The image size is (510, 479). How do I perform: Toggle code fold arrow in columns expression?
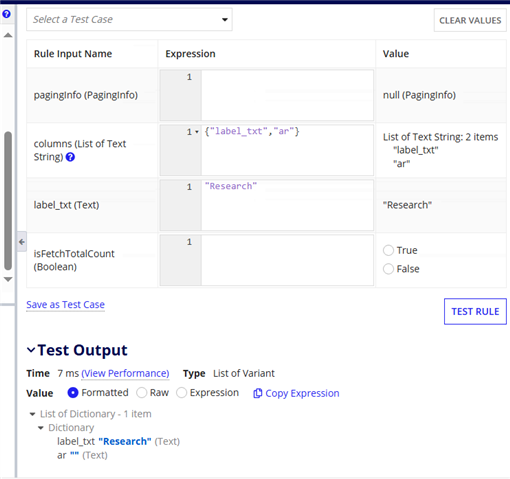197,132
